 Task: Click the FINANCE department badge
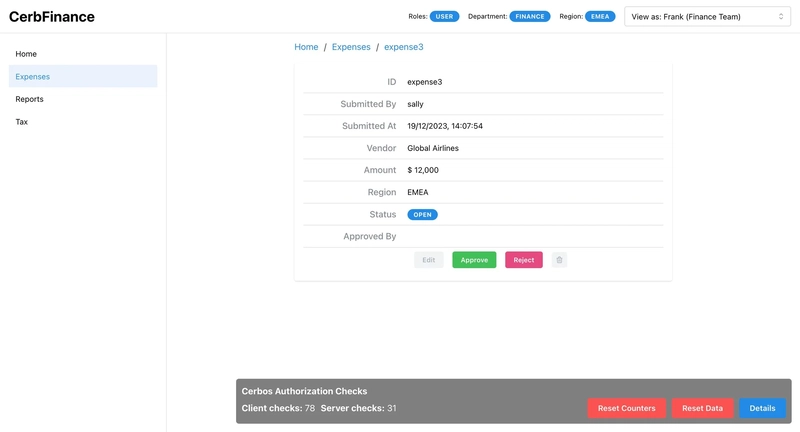pos(530,16)
